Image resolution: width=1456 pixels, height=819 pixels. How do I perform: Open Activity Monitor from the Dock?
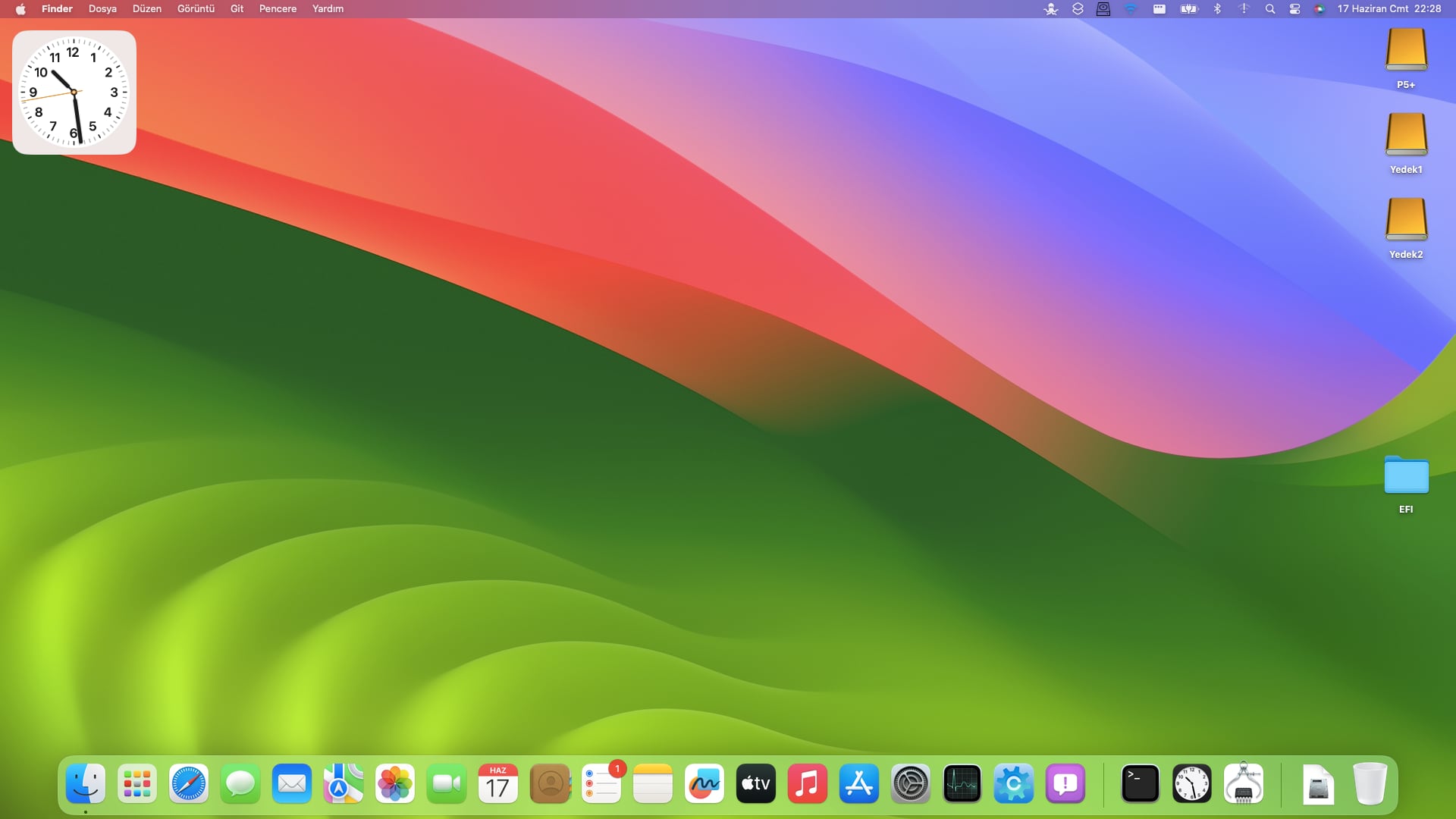[962, 784]
